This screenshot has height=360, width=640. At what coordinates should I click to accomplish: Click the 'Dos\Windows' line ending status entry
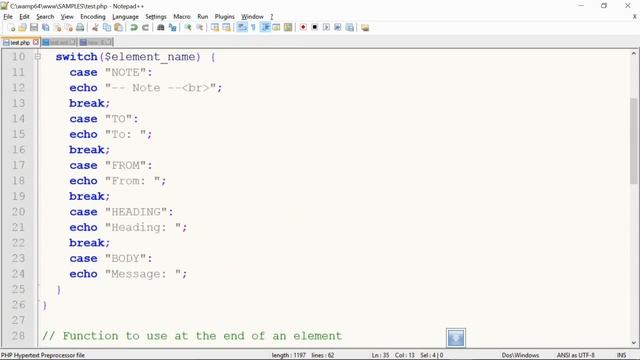[520, 355]
